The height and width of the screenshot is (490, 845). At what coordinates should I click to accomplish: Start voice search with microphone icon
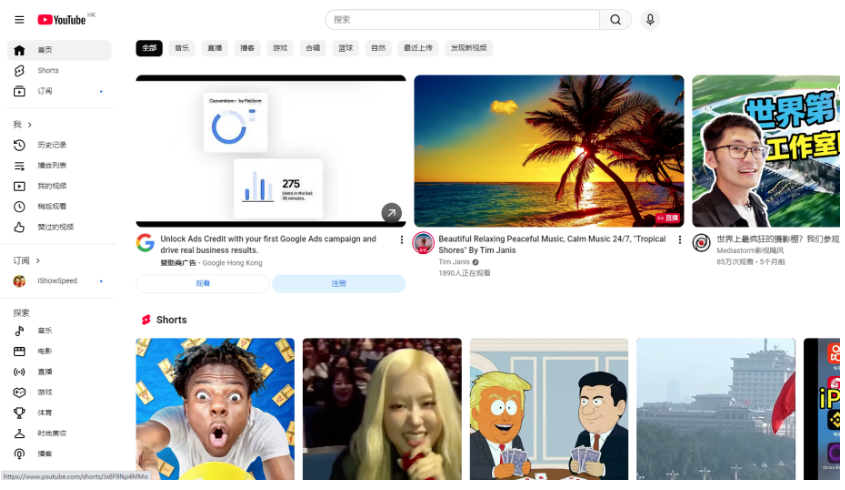click(650, 20)
